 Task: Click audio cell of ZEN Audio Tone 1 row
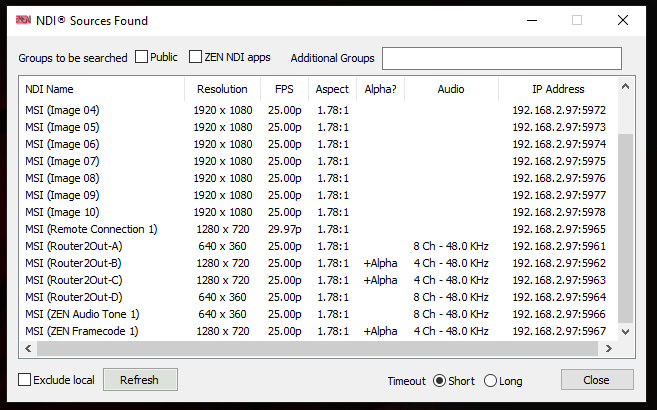tap(451, 314)
